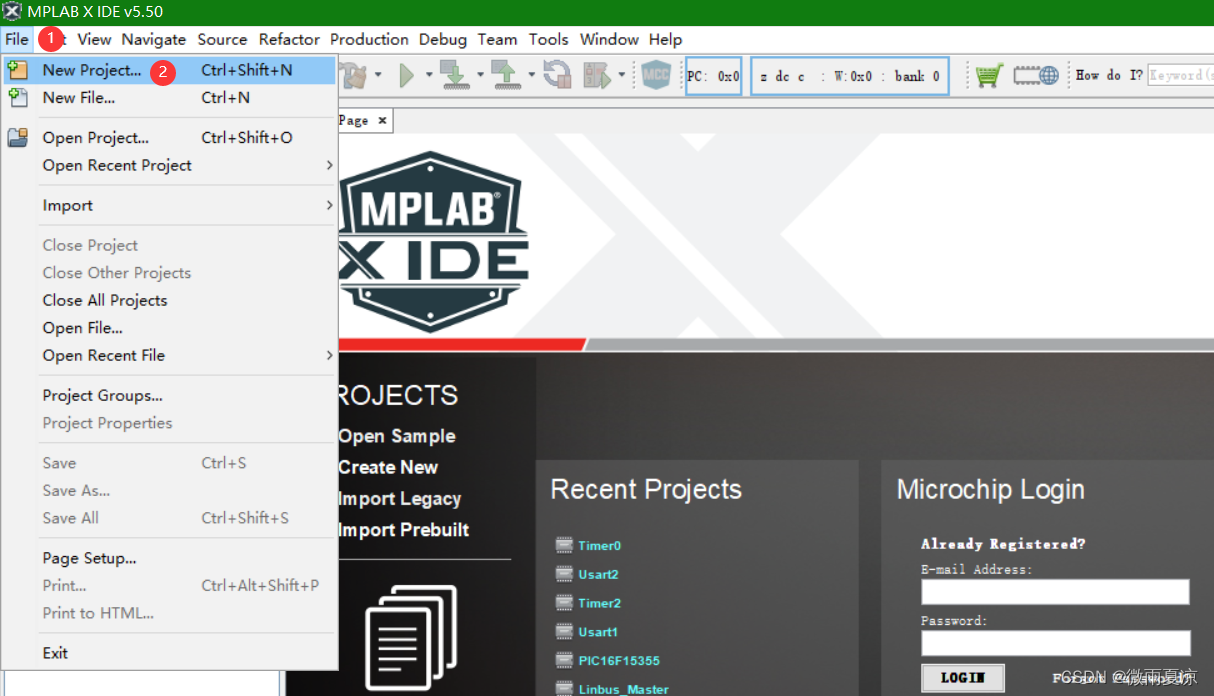Click the chip icon beside PIC16F15355

click(564, 660)
